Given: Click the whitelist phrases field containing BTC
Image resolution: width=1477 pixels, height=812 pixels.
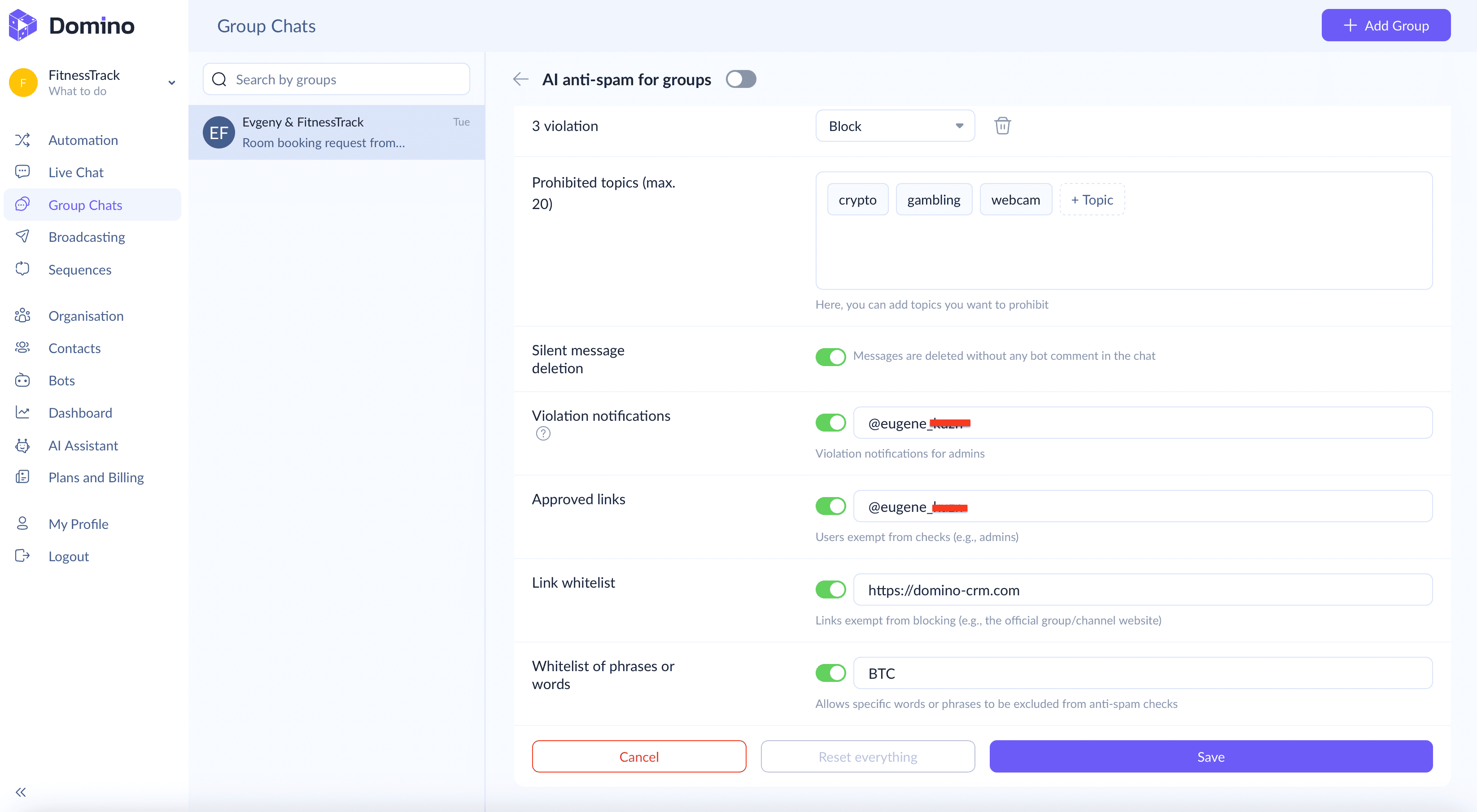Looking at the screenshot, I should point(1143,673).
